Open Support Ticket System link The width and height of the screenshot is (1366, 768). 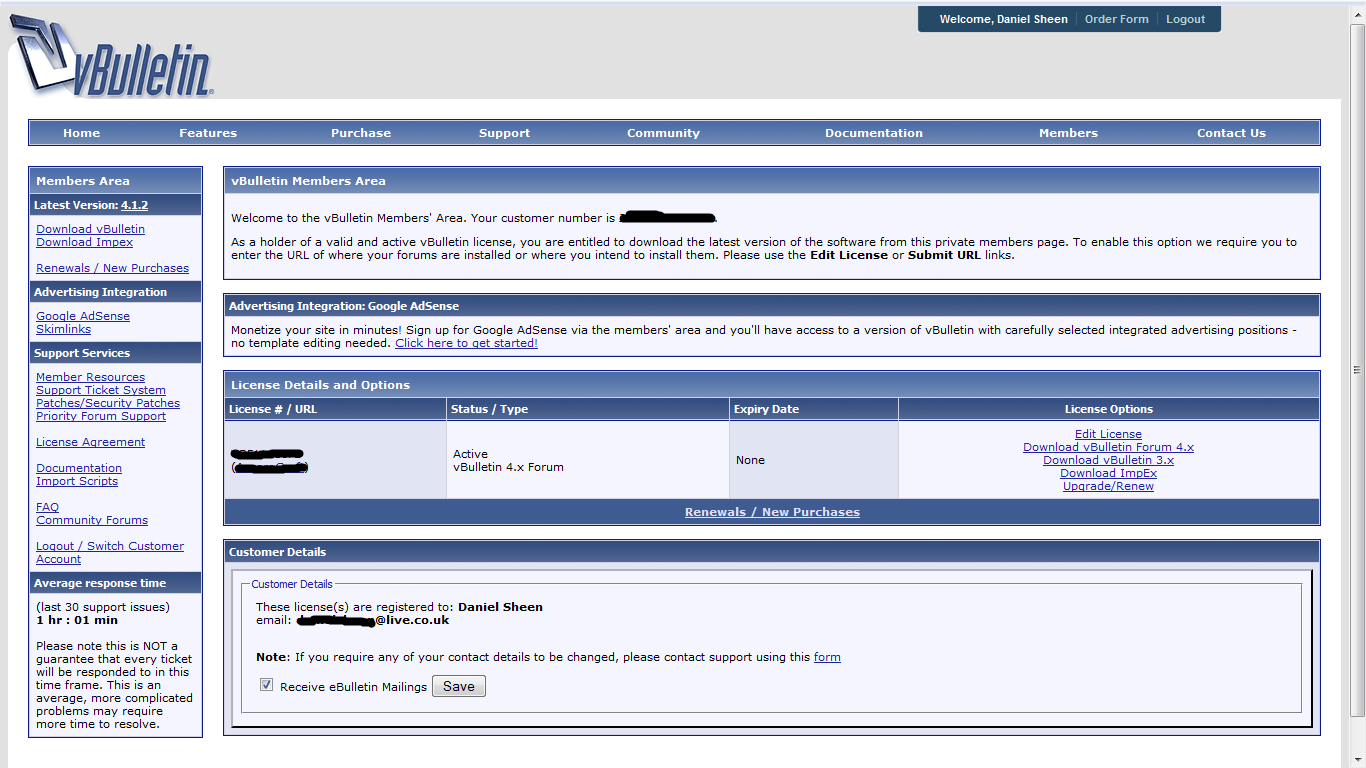[x=101, y=390]
